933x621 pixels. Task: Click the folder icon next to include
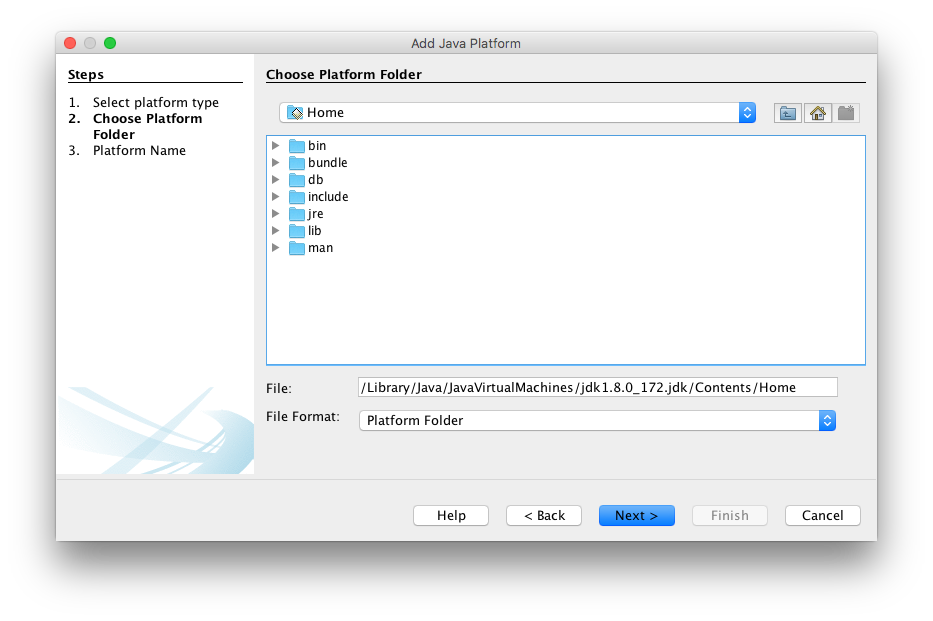pyautogui.click(x=297, y=196)
